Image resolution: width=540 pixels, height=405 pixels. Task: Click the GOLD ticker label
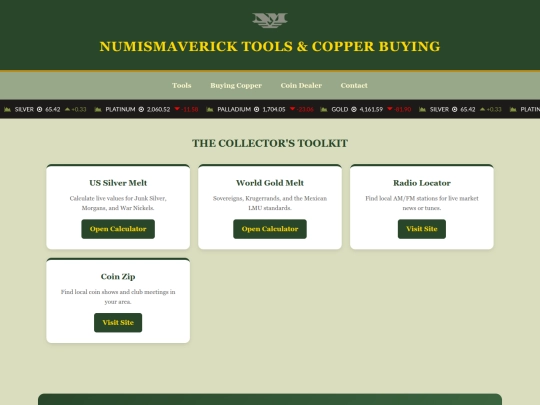click(x=340, y=109)
